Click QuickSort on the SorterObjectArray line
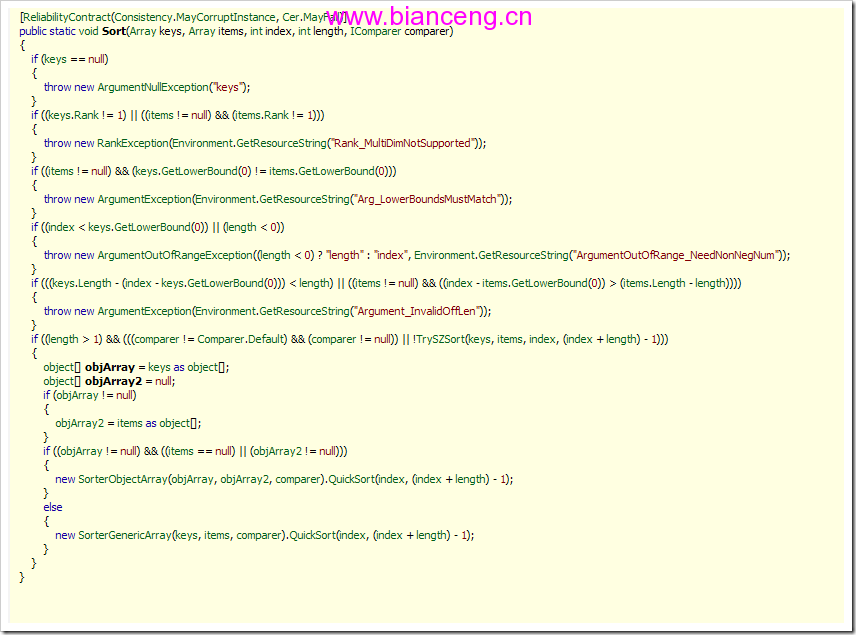The image size is (856, 635). [352, 479]
